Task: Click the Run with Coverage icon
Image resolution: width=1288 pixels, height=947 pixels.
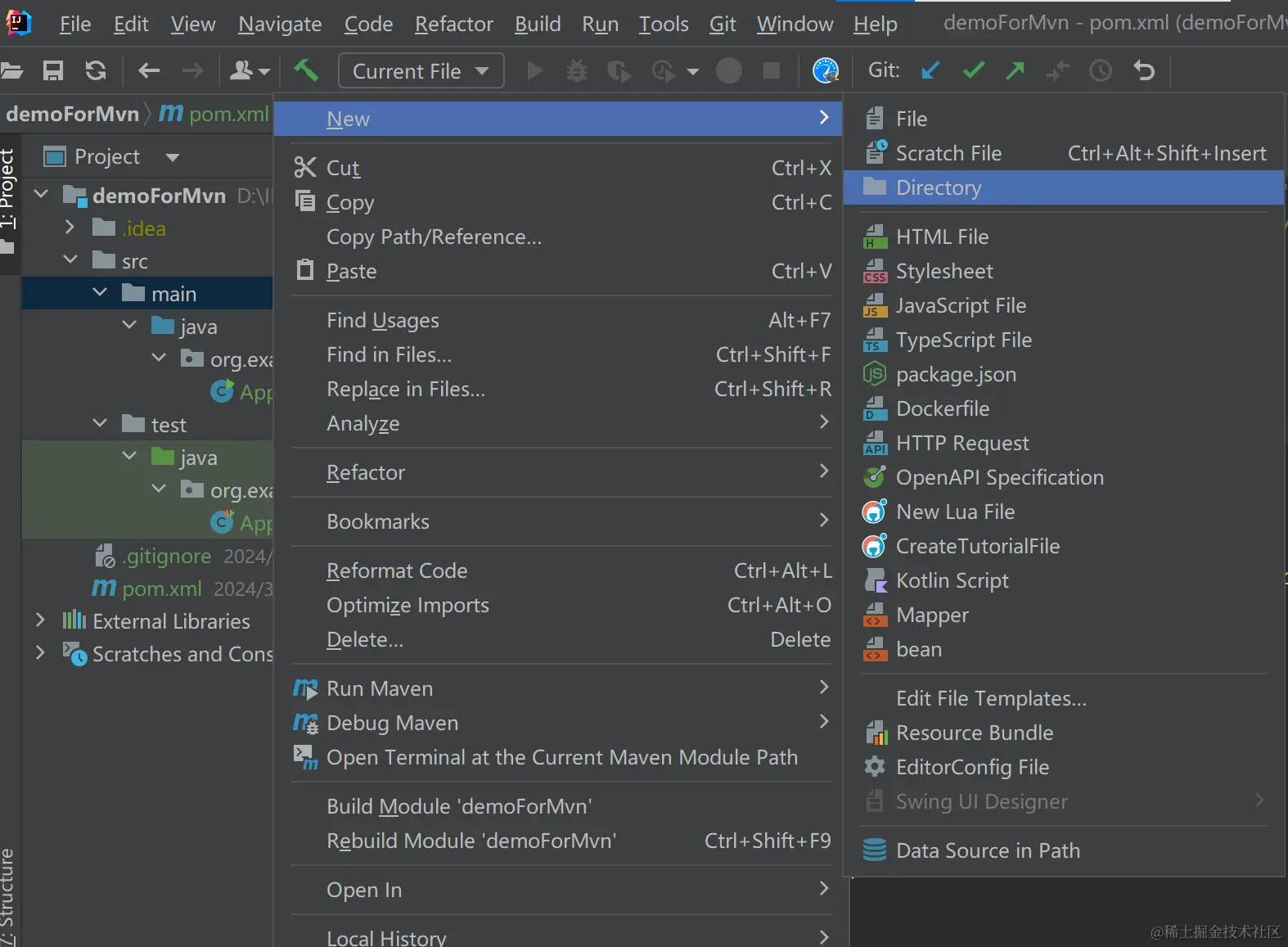Action: [619, 71]
